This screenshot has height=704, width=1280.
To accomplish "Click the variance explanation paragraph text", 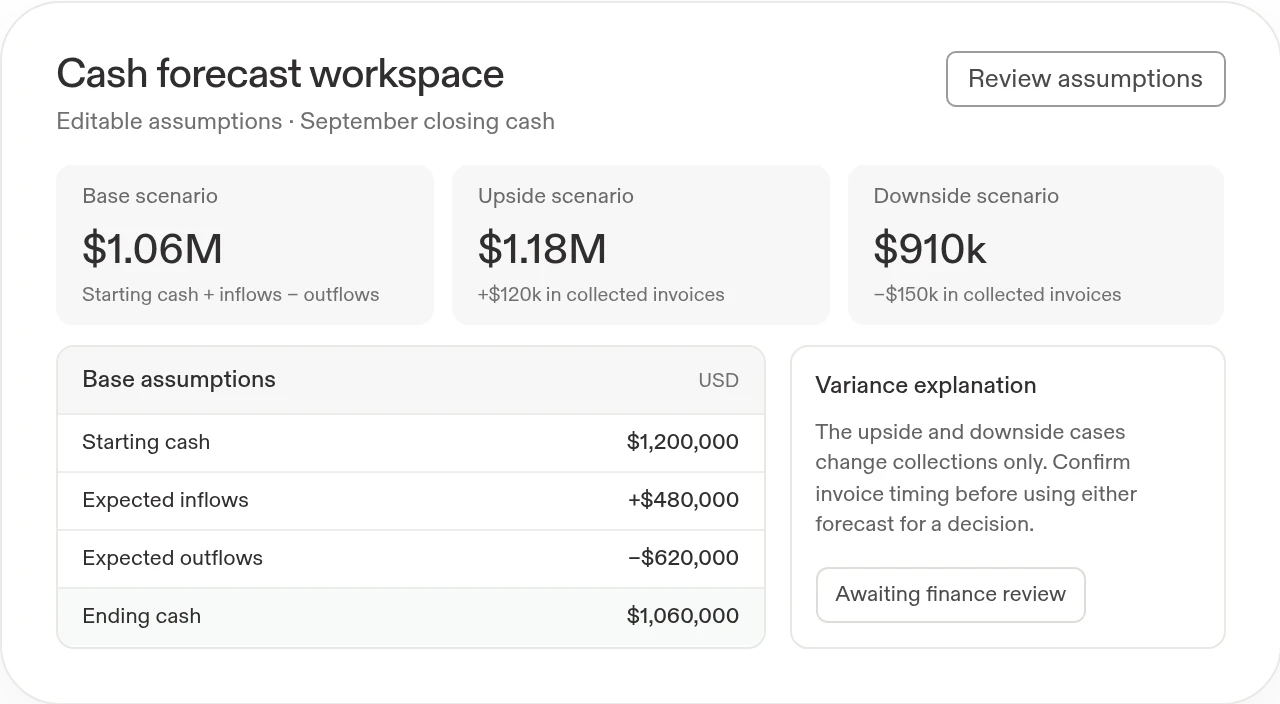I will 976,478.
